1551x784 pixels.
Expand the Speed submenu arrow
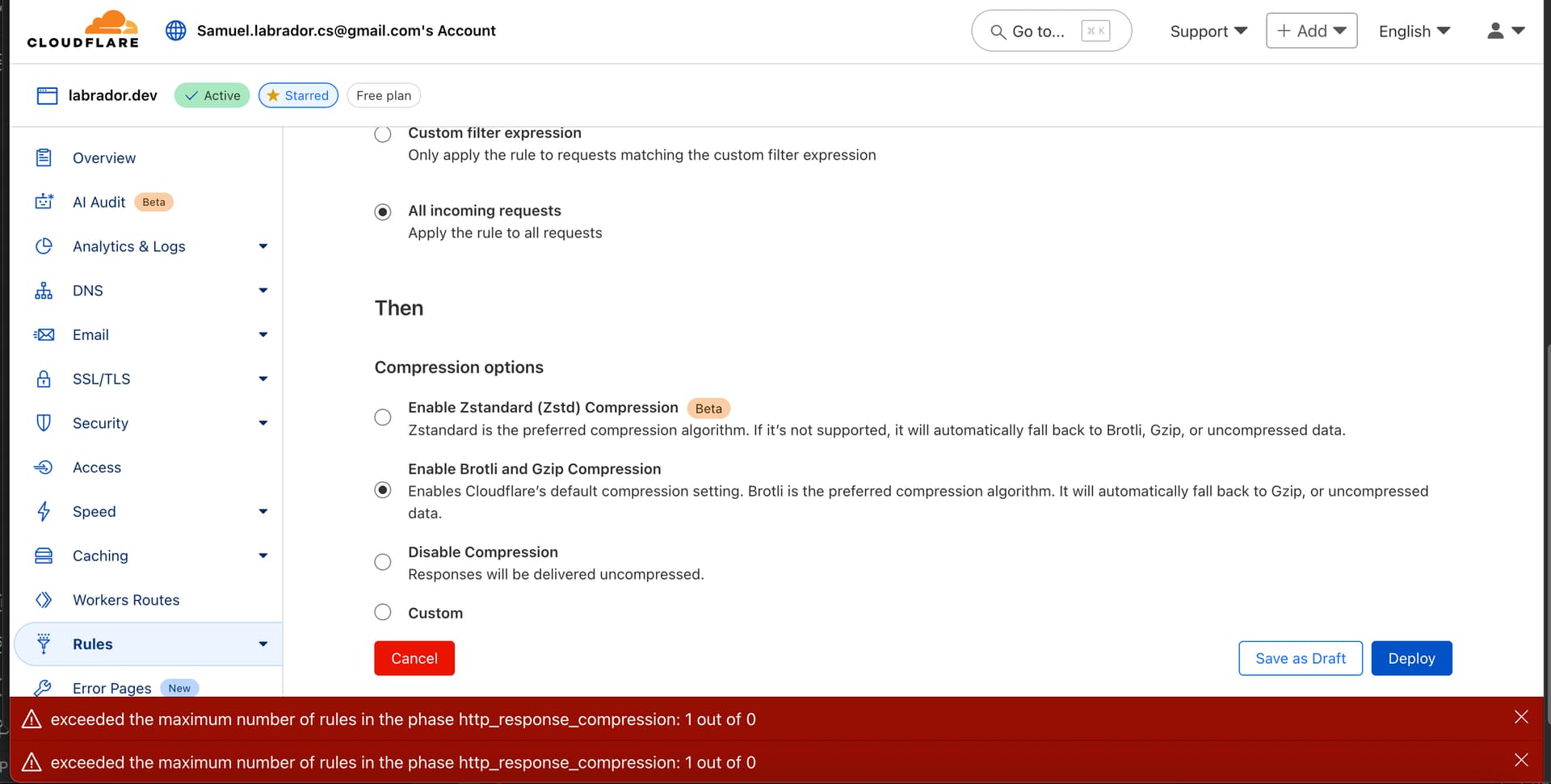tap(263, 511)
